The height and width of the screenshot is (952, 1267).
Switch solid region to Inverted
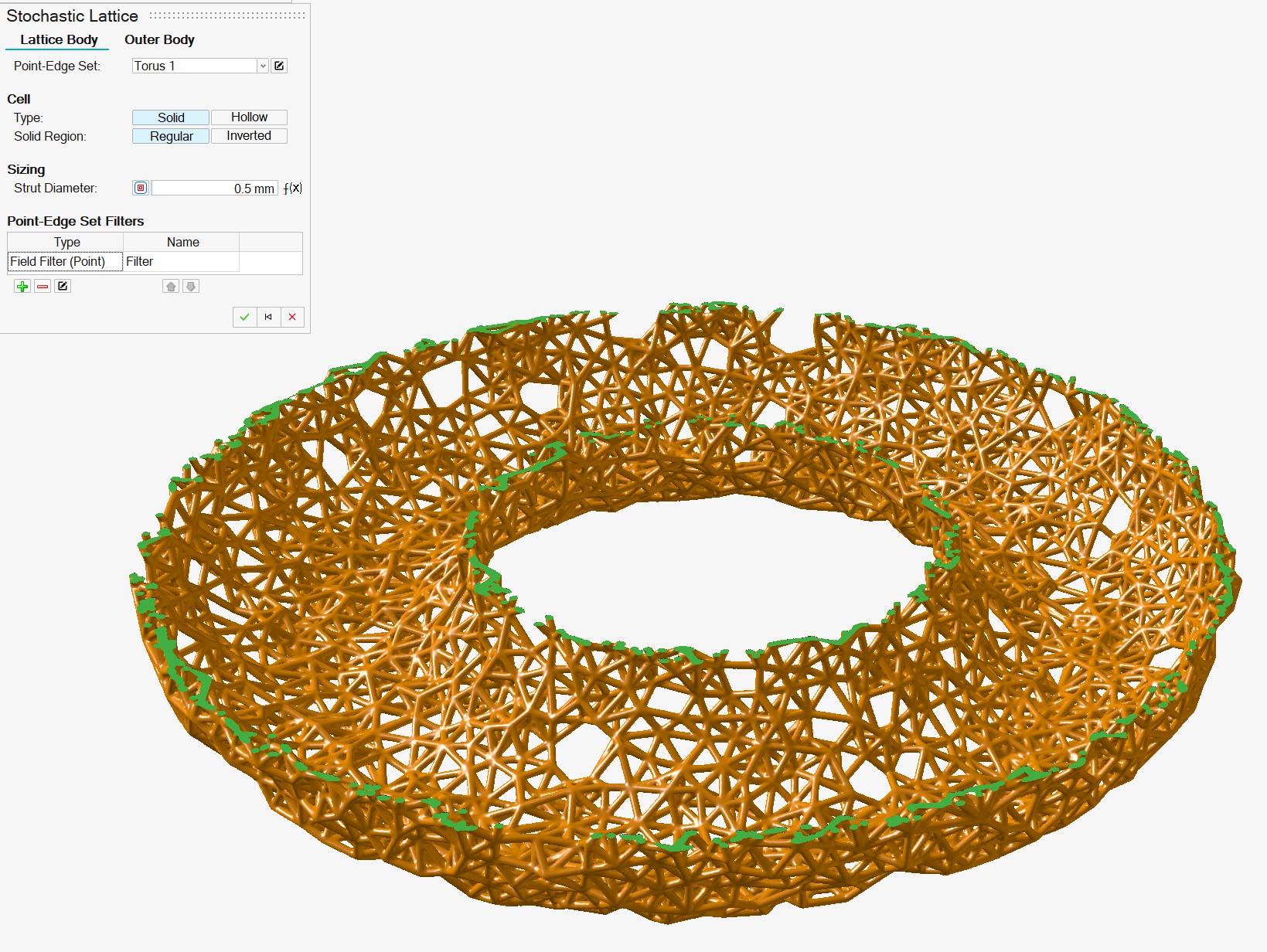tap(249, 136)
